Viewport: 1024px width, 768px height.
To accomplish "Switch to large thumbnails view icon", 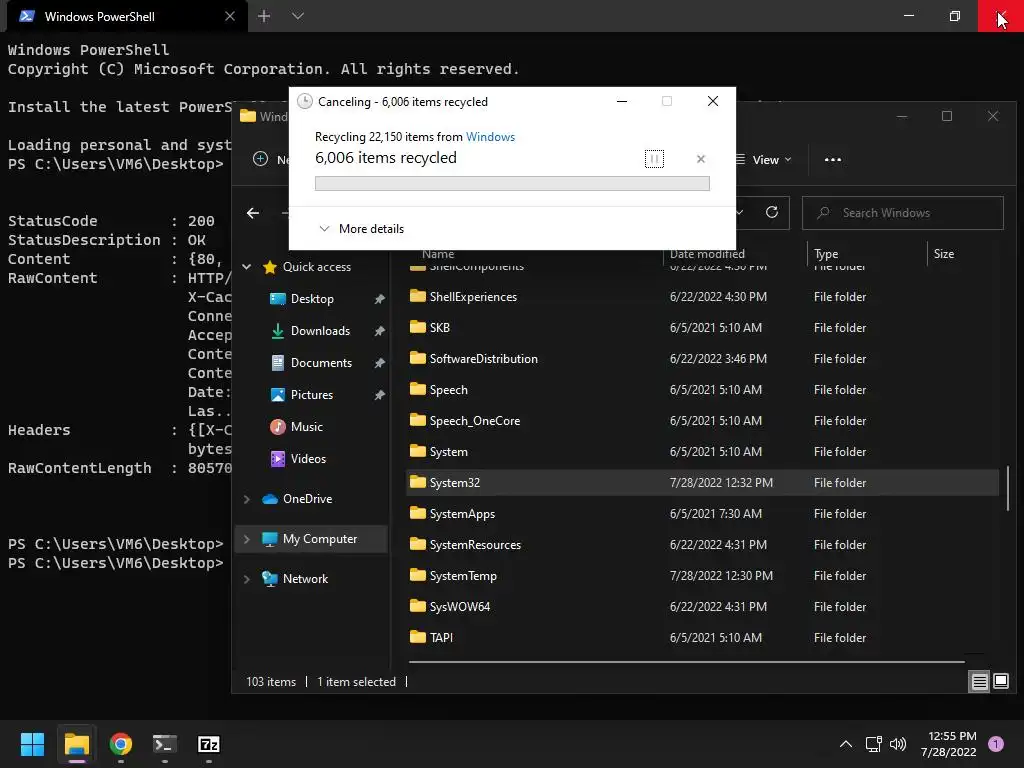I will [x=1000, y=682].
